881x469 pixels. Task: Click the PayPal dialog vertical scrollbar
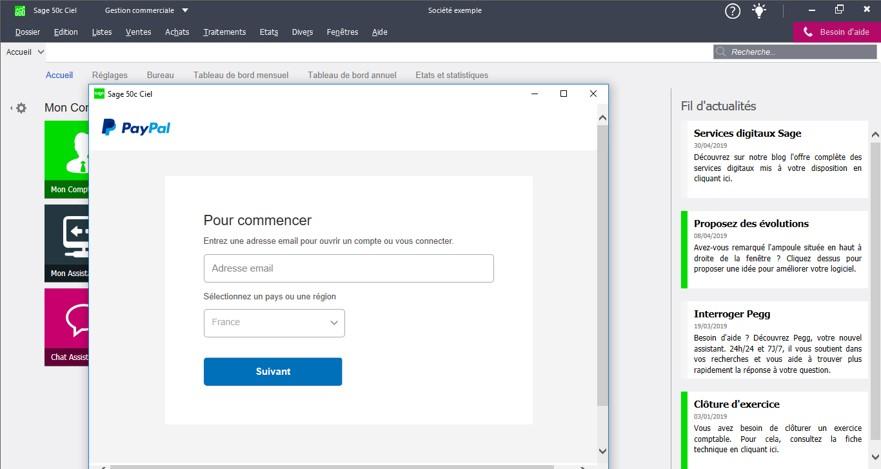point(602,265)
